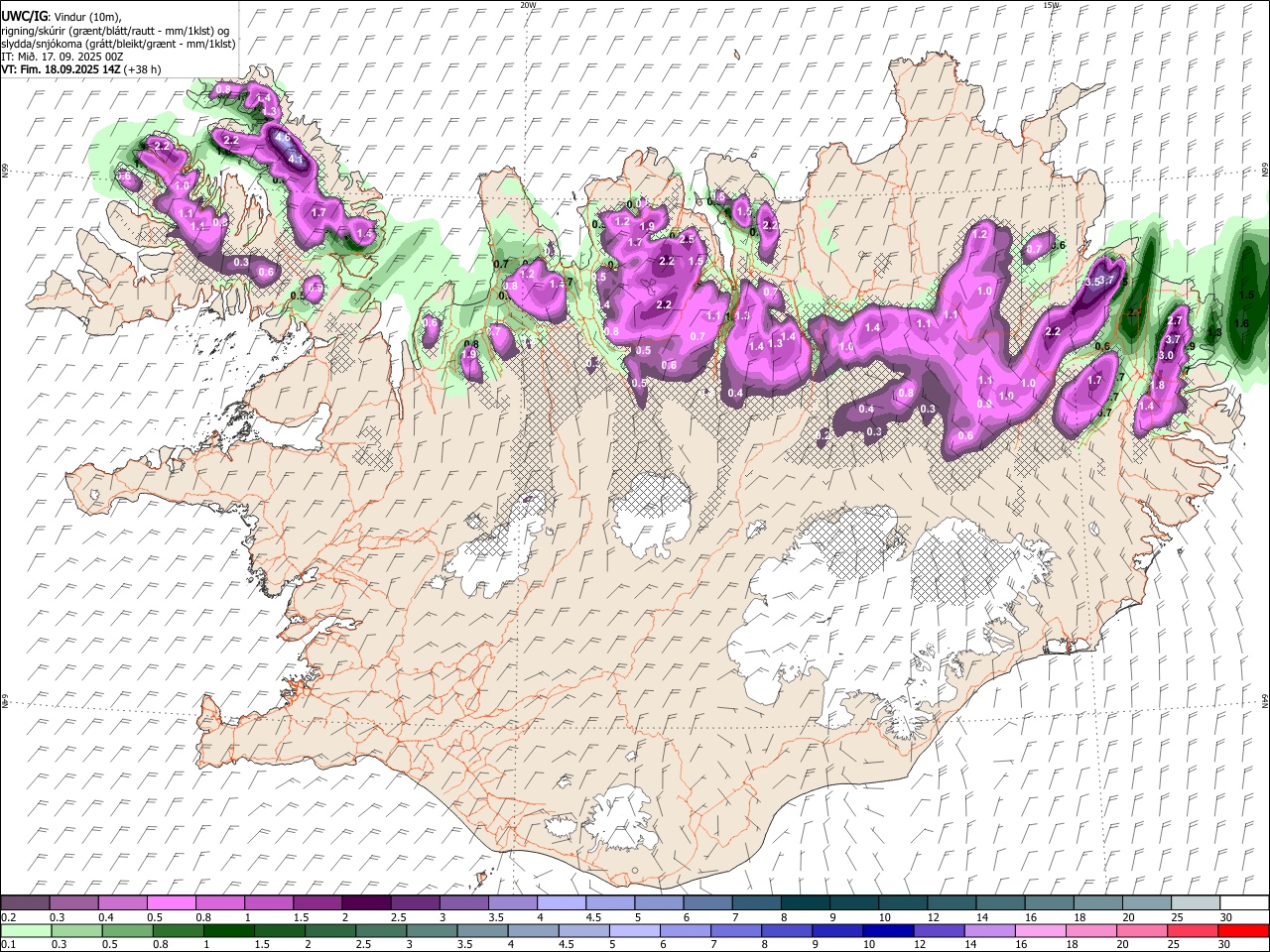
Task: Select the dark teal 8 swatch, upper legend
Action: pos(805,902)
